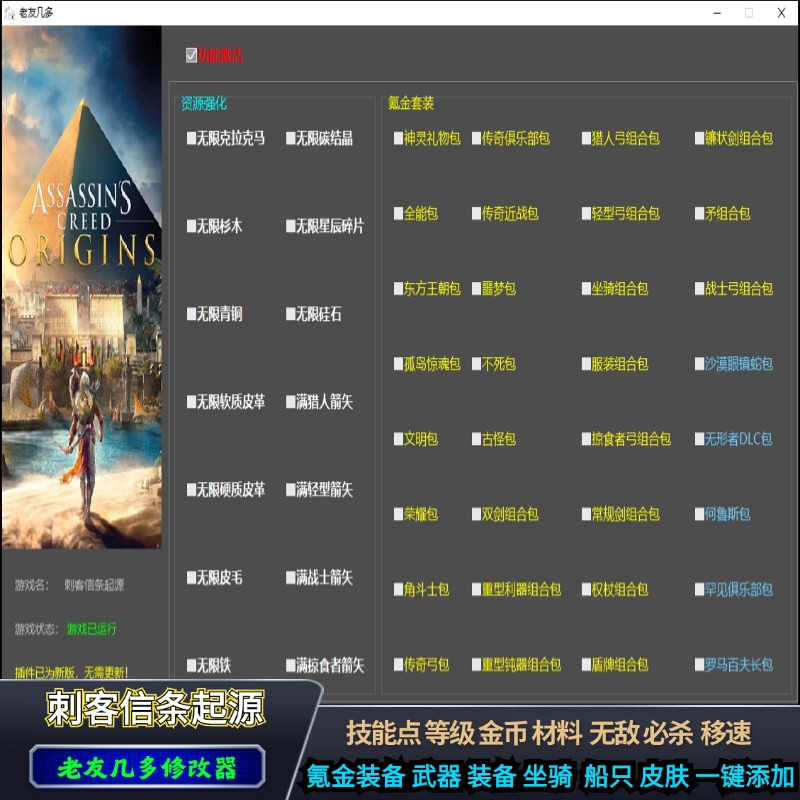Check 满掠食者箭矢 option

point(289,666)
